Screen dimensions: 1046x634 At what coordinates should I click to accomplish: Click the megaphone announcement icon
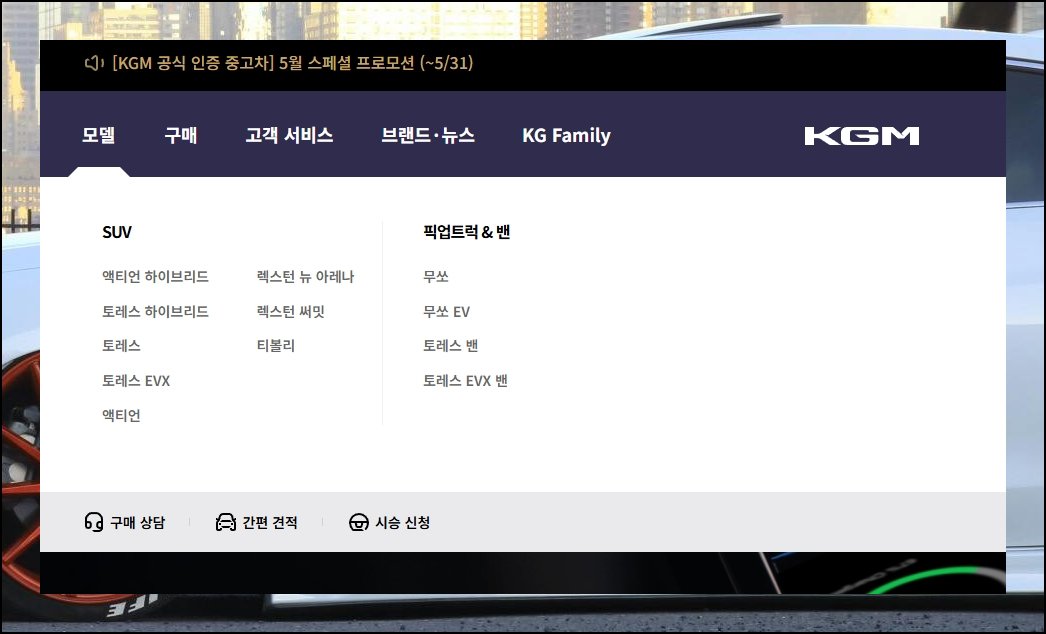(x=94, y=63)
